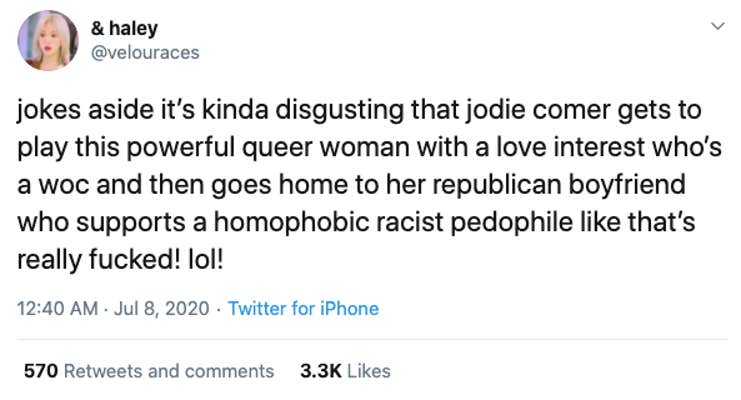The image size is (741, 400).
Task: Click the '3.3K' like count number
Action: (321, 371)
